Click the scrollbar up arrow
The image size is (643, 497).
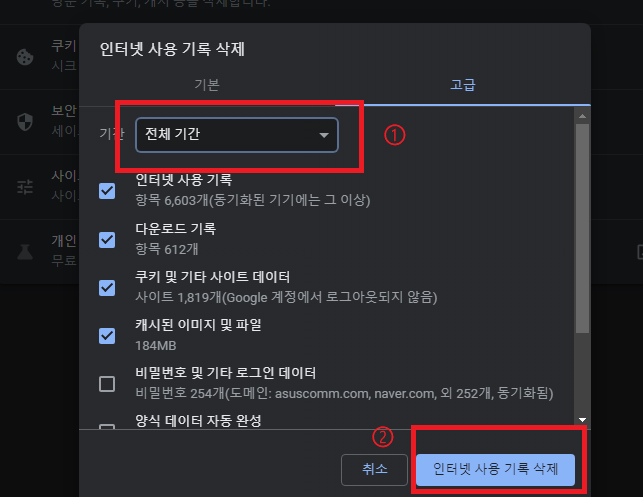click(x=582, y=116)
